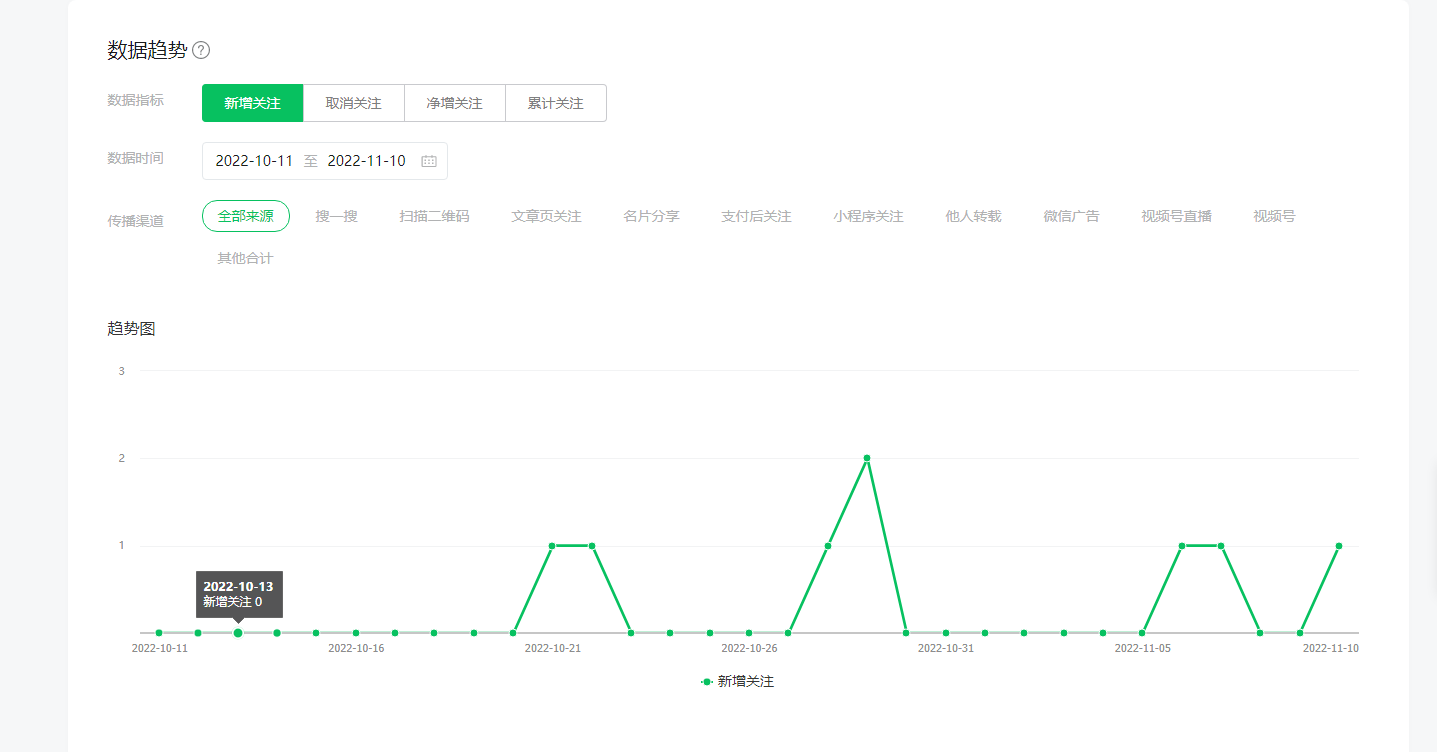Select the 视频号直播 channel
The height and width of the screenshot is (752, 1437).
[1176, 216]
